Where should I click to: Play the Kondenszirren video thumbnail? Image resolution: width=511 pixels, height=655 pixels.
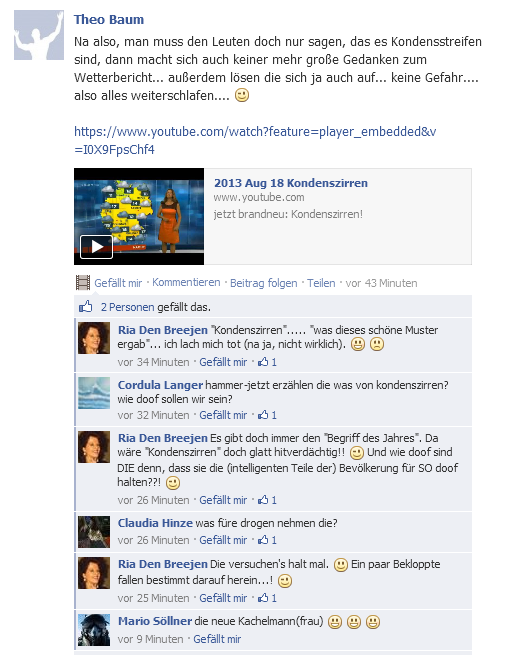[139, 216]
